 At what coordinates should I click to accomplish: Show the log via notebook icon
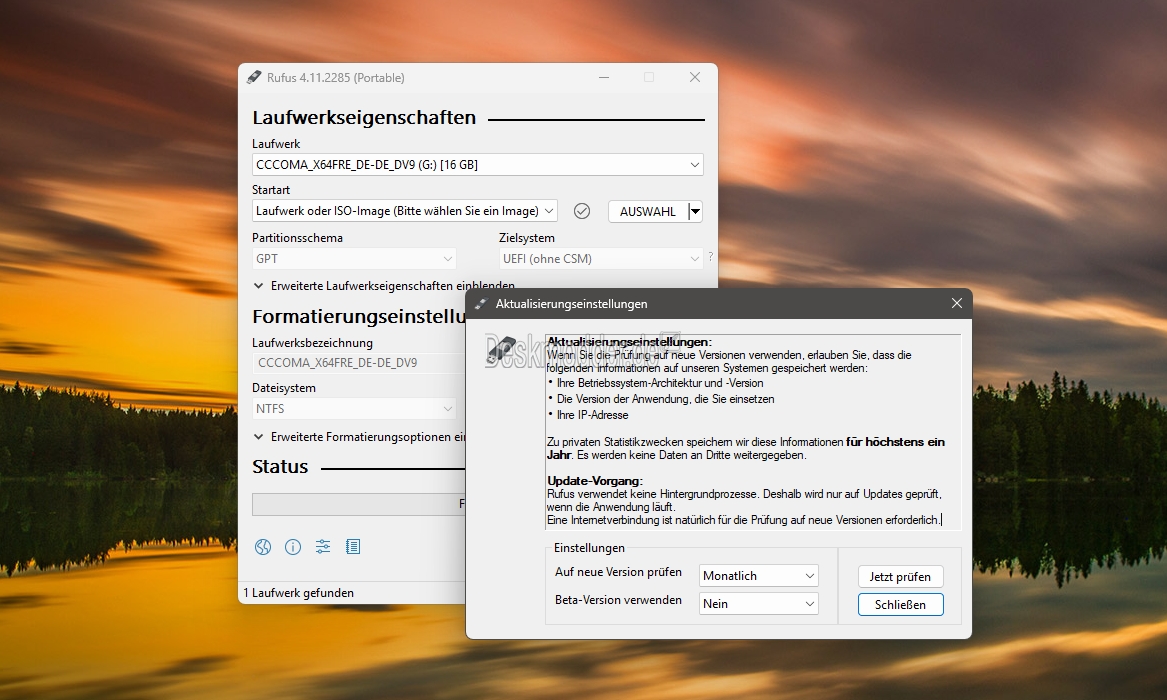click(x=353, y=547)
